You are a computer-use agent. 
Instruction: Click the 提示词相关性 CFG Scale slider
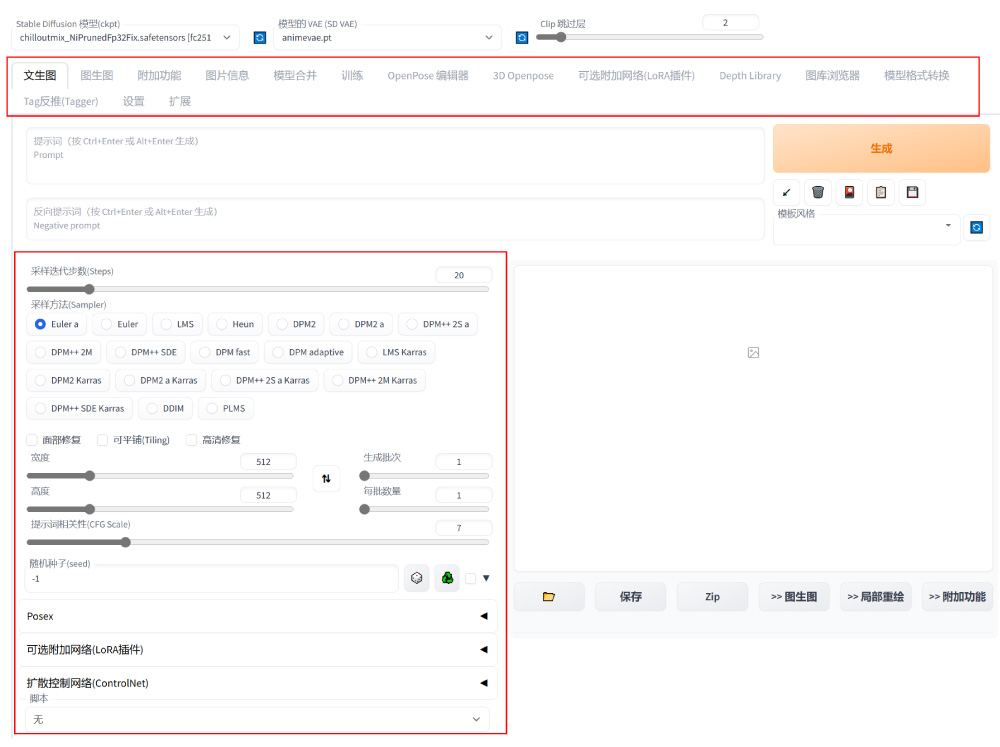258,542
